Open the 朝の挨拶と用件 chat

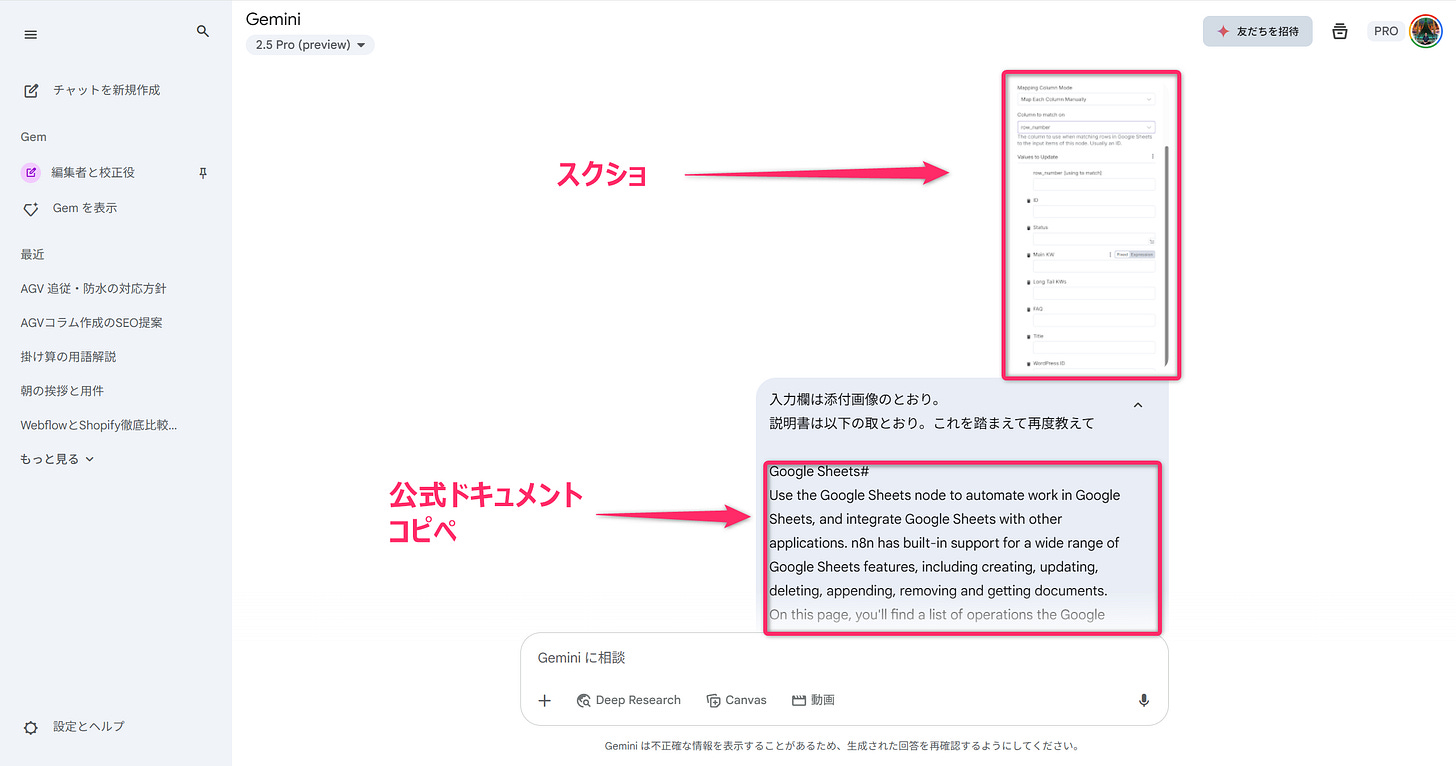tap(62, 391)
